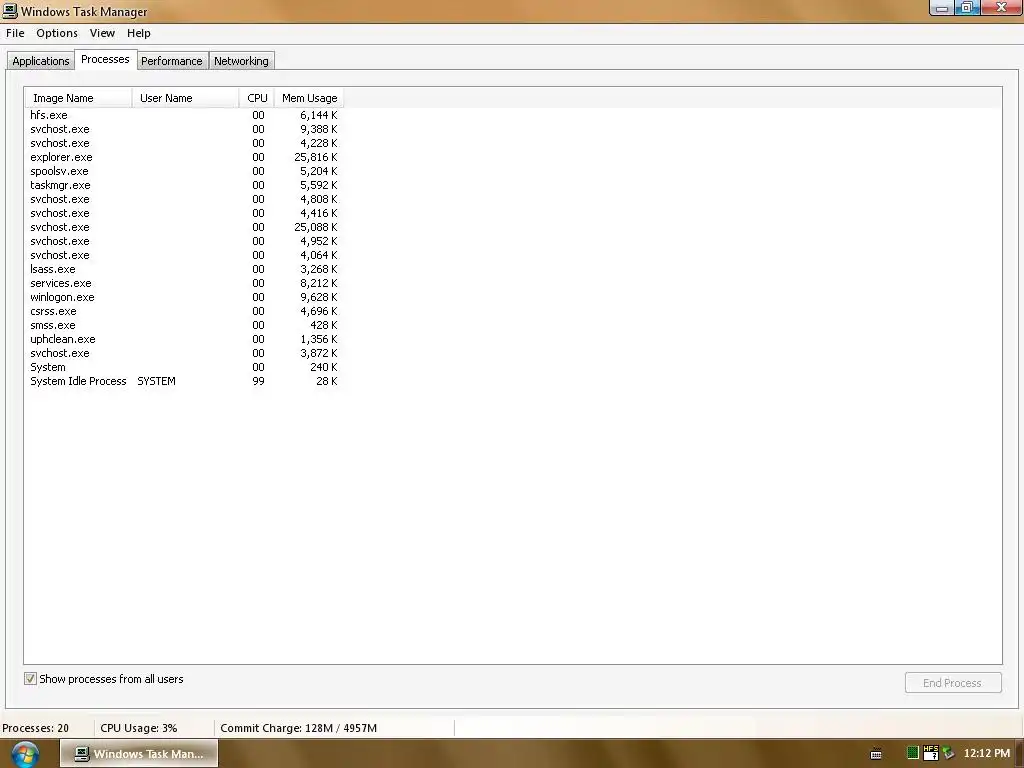The height and width of the screenshot is (768, 1024).
Task: Open the Options menu
Action: tap(57, 33)
